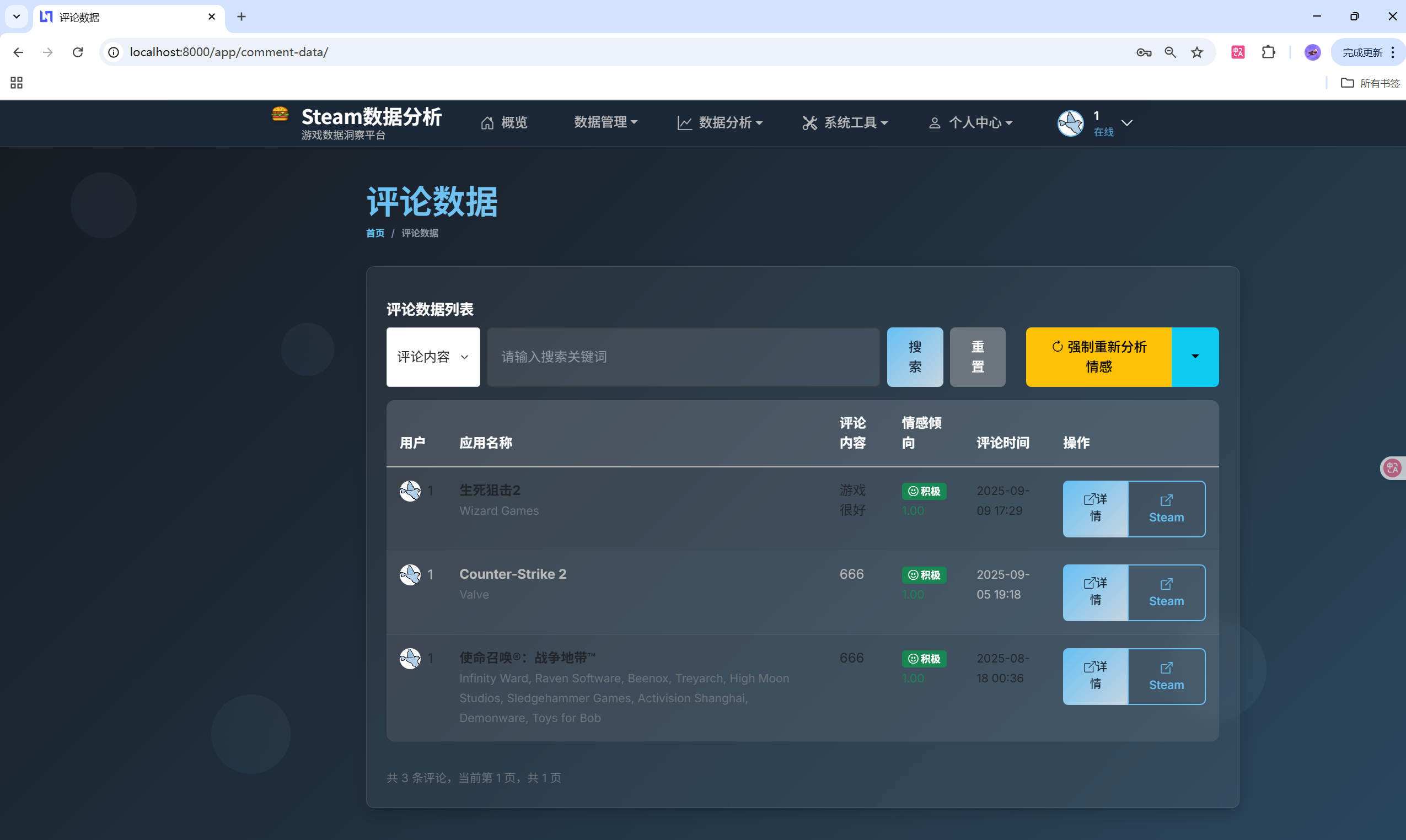Click the browser forward arrow

[x=48, y=52]
